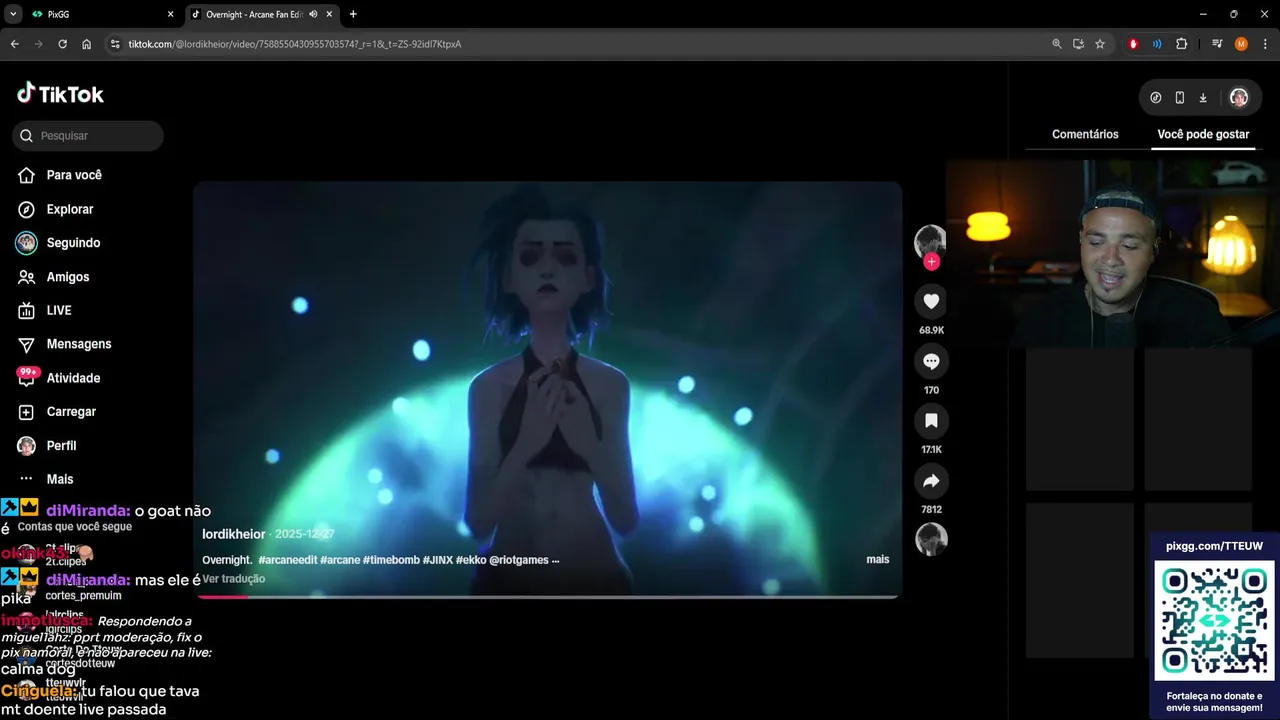The height and width of the screenshot is (720, 1280).
Task: Open the sound disc below share
Action: [931, 539]
